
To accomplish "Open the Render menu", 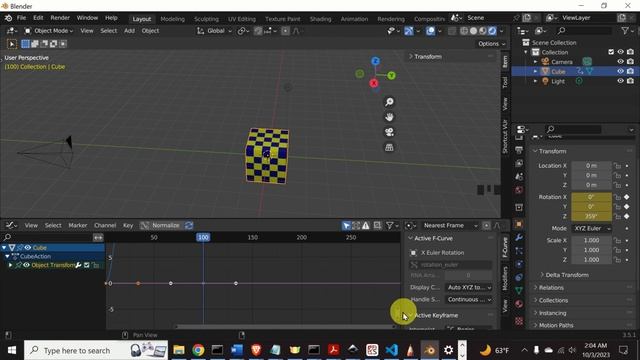I will [60, 18].
